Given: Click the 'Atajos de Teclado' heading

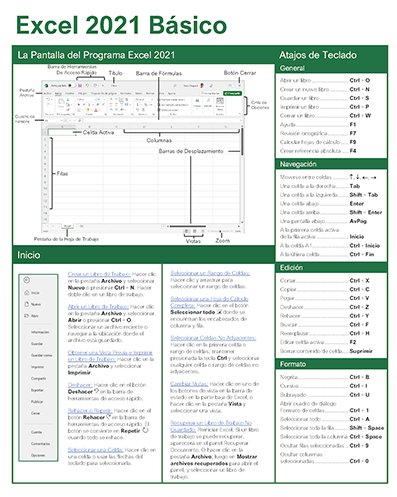Looking at the screenshot, I should pyautogui.click(x=318, y=55).
